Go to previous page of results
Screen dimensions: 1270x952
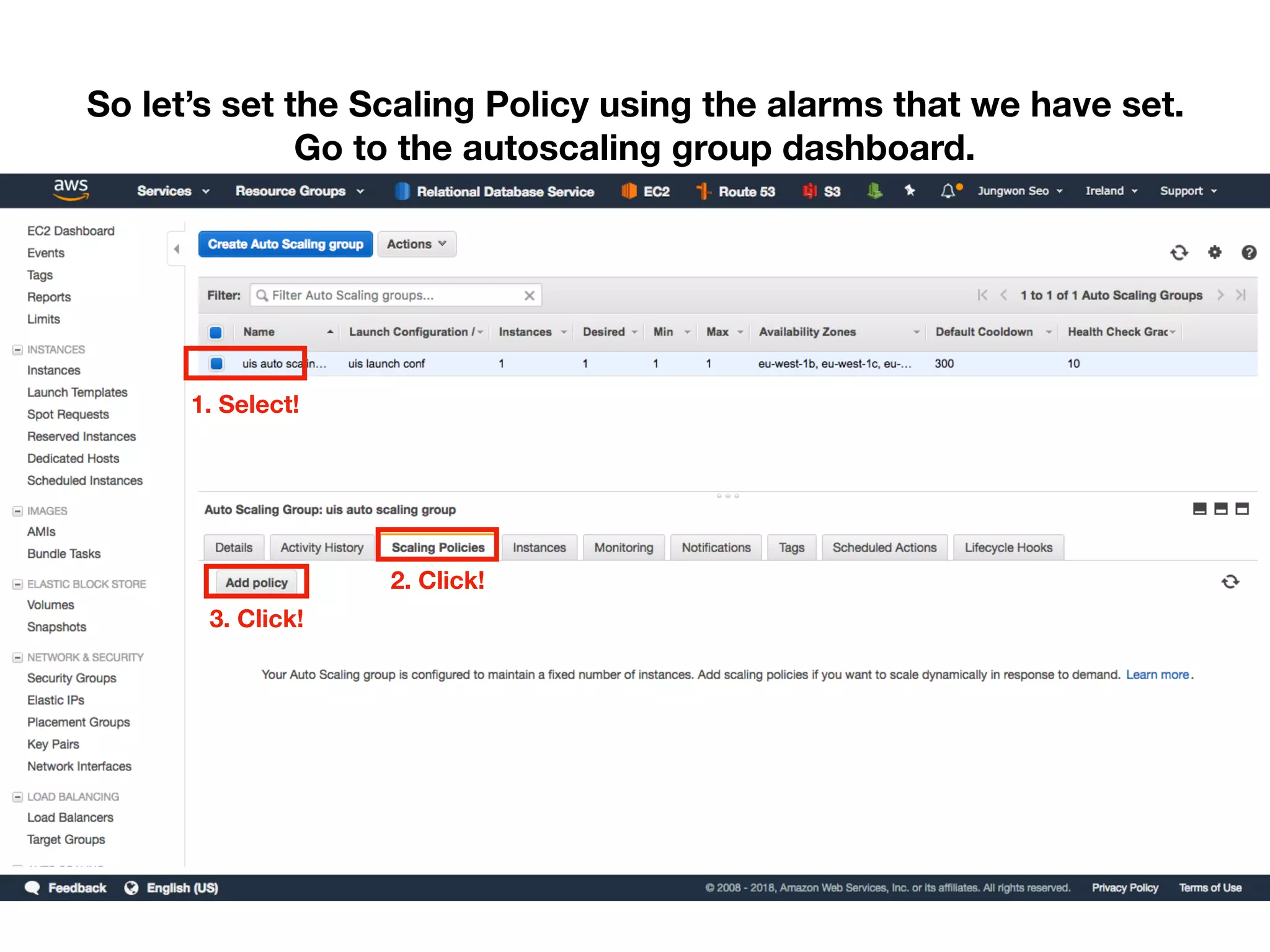coord(1003,295)
